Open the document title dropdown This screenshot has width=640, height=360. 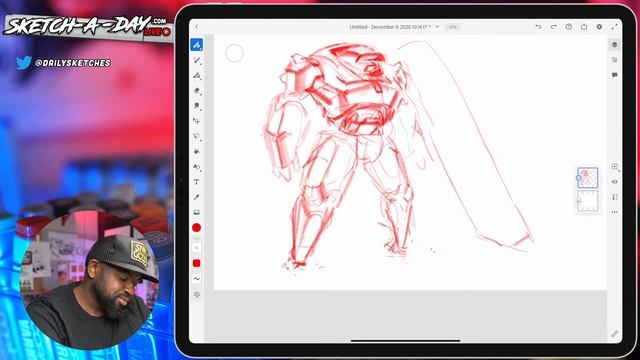tap(437, 27)
